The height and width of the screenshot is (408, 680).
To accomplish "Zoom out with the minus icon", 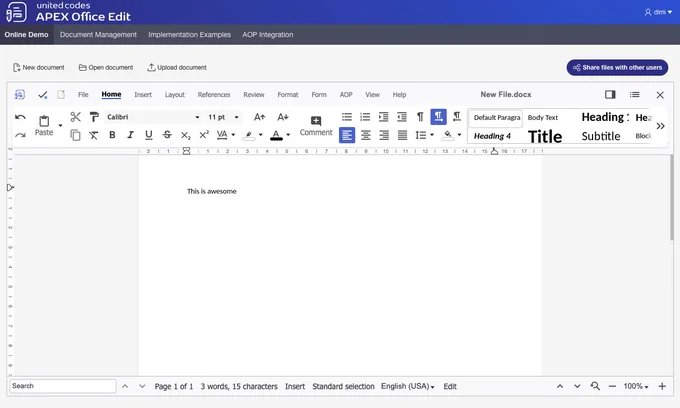I will click(612, 386).
